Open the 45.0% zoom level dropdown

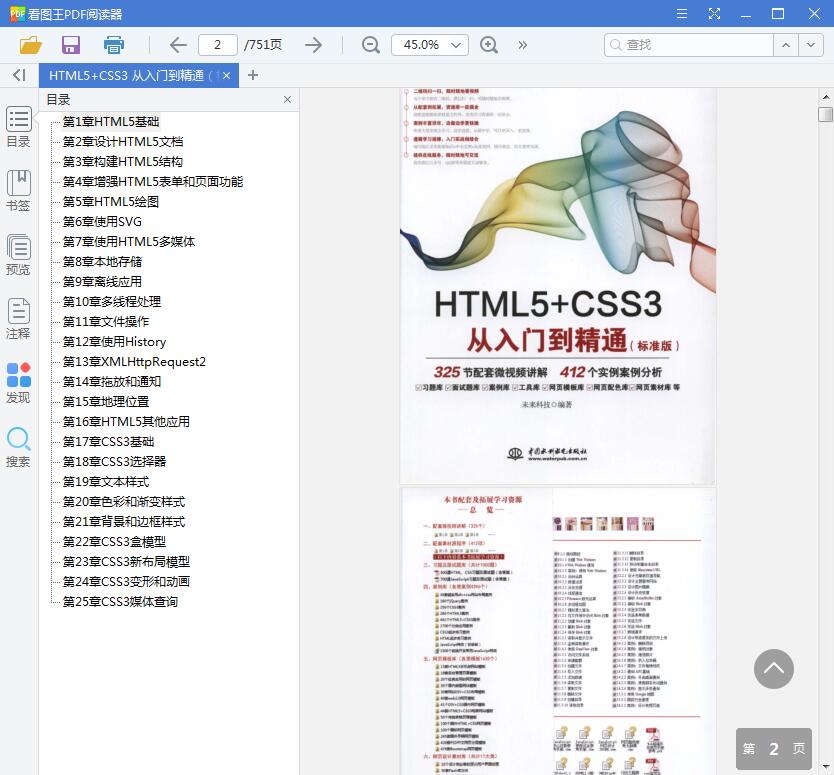tap(430, 45)
